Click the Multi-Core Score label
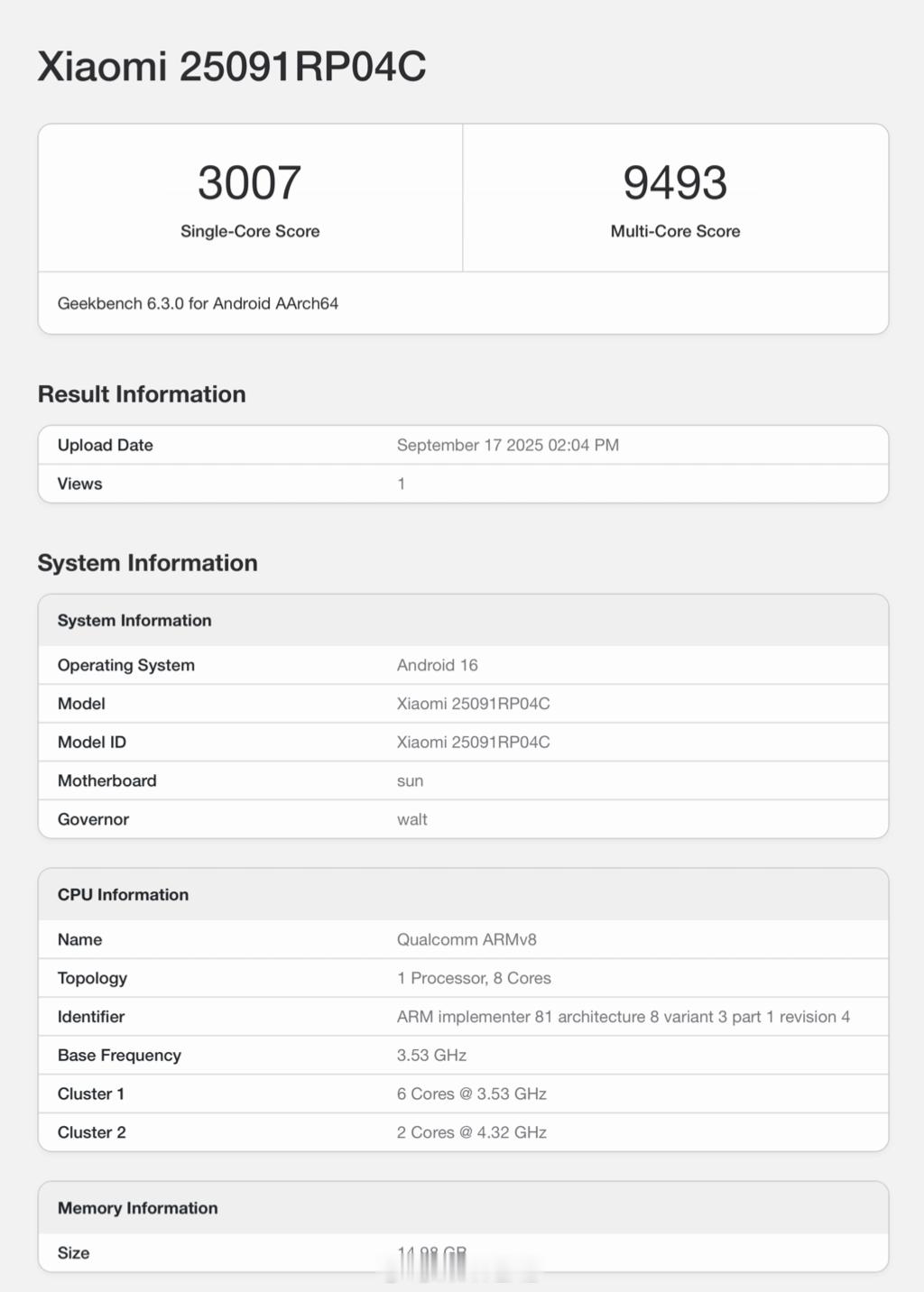This screenshot has height=1292, width=924. tap(675, 231)
